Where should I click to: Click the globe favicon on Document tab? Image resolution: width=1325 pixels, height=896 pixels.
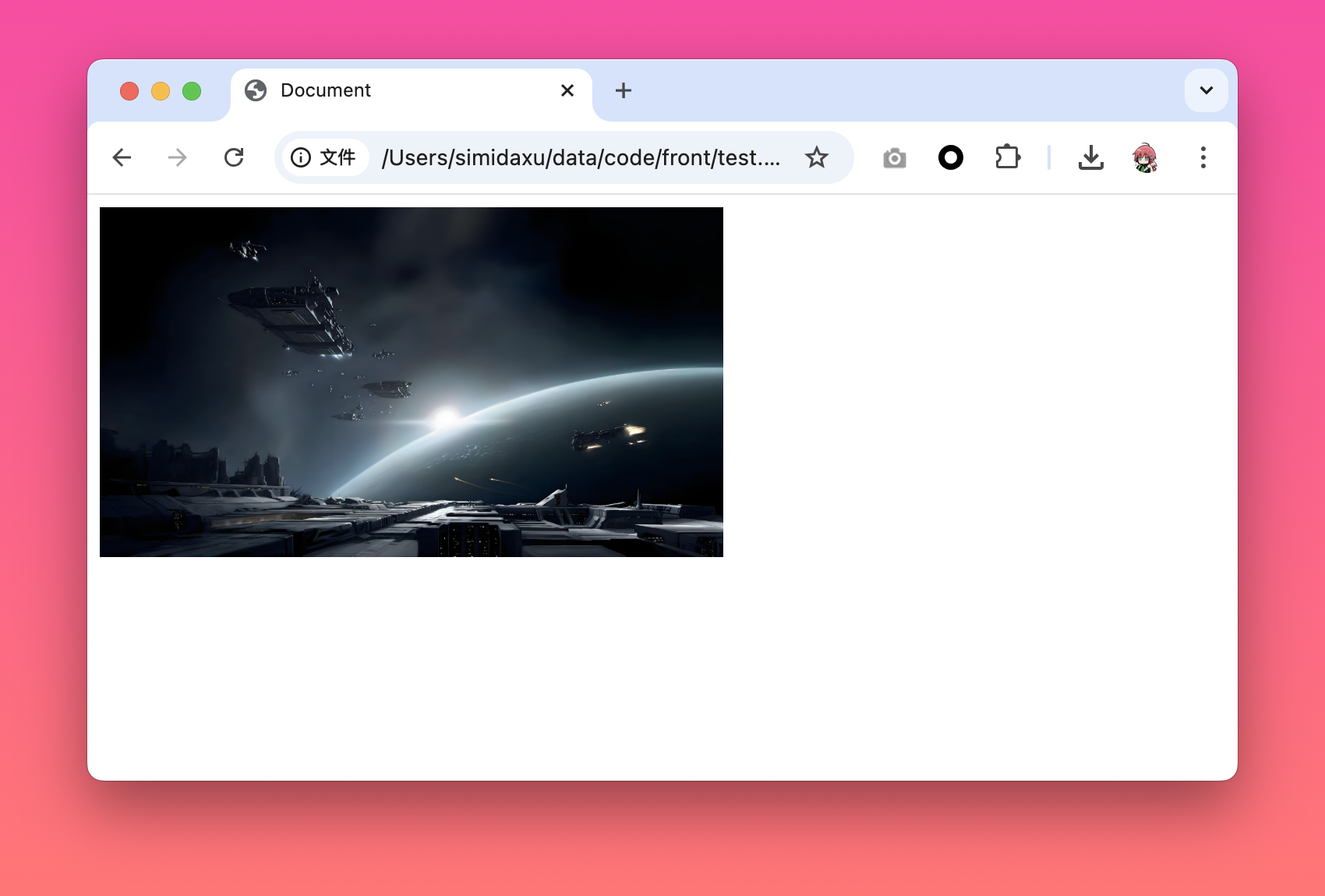(x=256, y=90)
